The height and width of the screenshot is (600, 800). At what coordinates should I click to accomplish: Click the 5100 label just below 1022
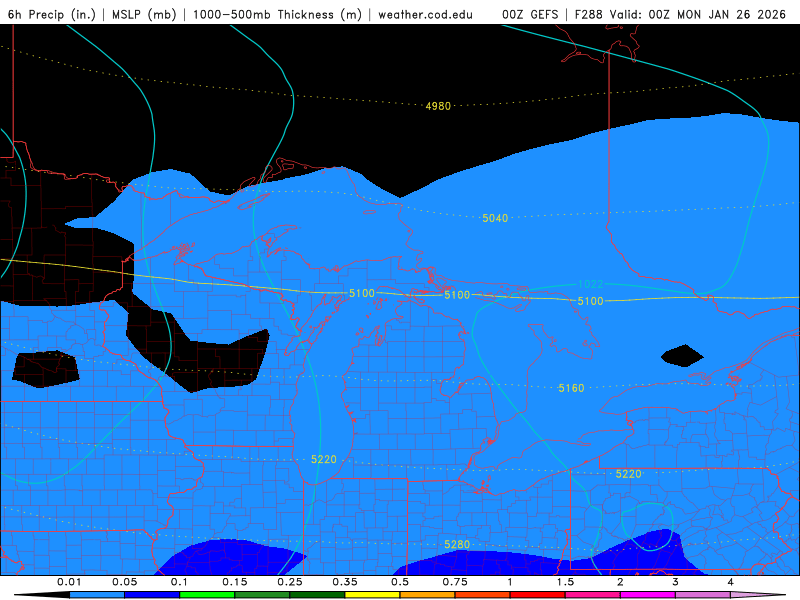click(590, 302)
